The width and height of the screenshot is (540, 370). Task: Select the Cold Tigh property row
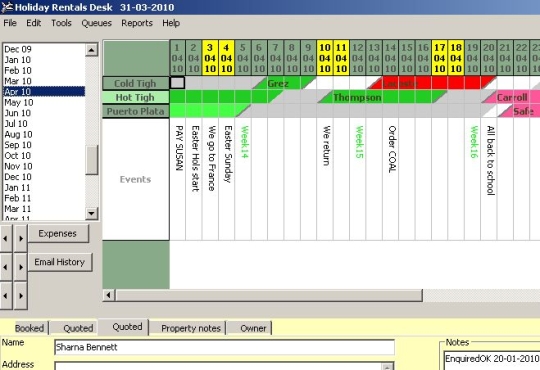[135, 83]
